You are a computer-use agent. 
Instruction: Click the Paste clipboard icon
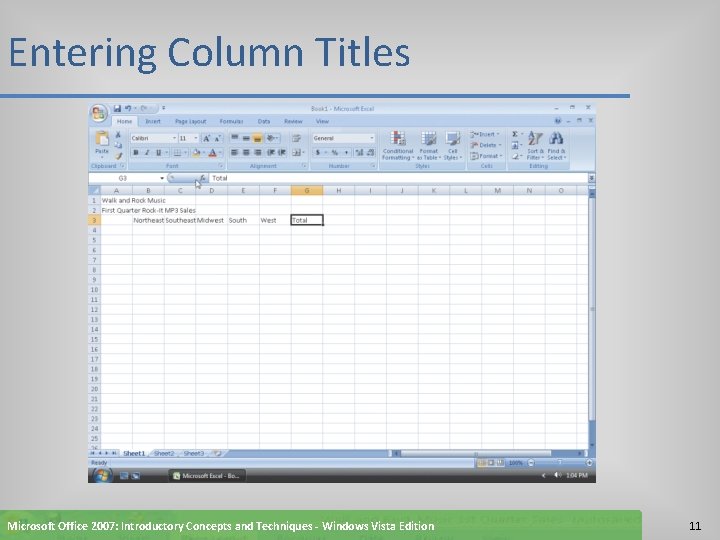click(102, 138)
